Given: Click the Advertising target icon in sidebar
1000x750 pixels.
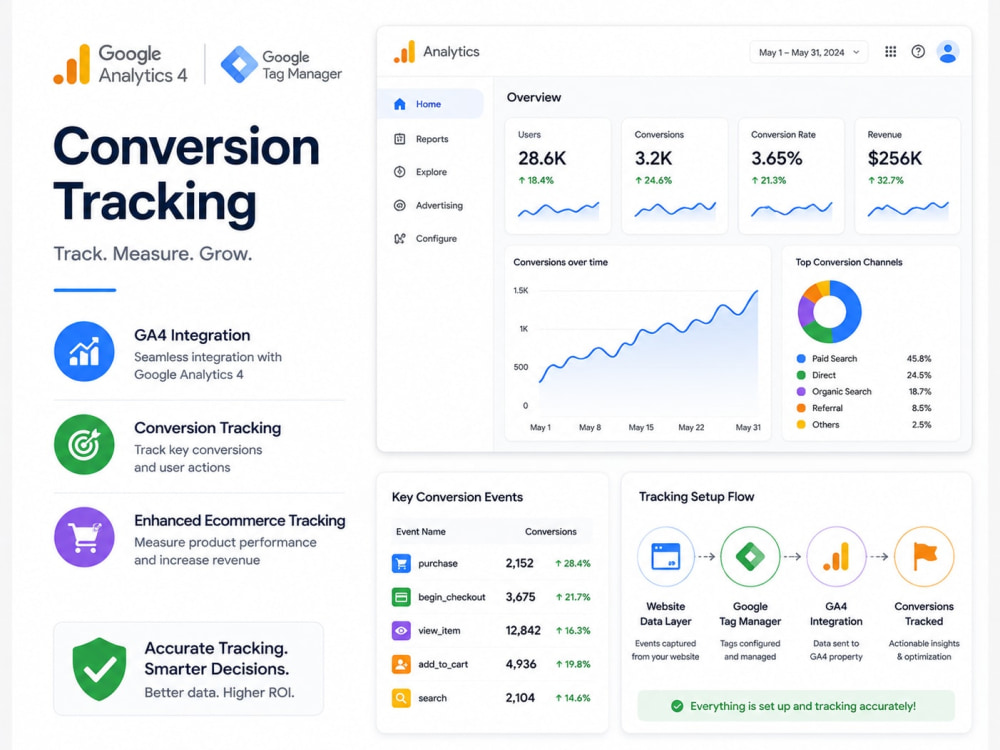Looking at the screenshot, I should [400, 205].
